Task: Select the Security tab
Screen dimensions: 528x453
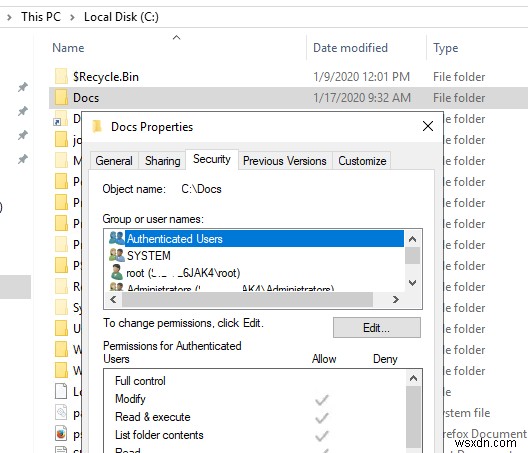Action: point(212,159)
